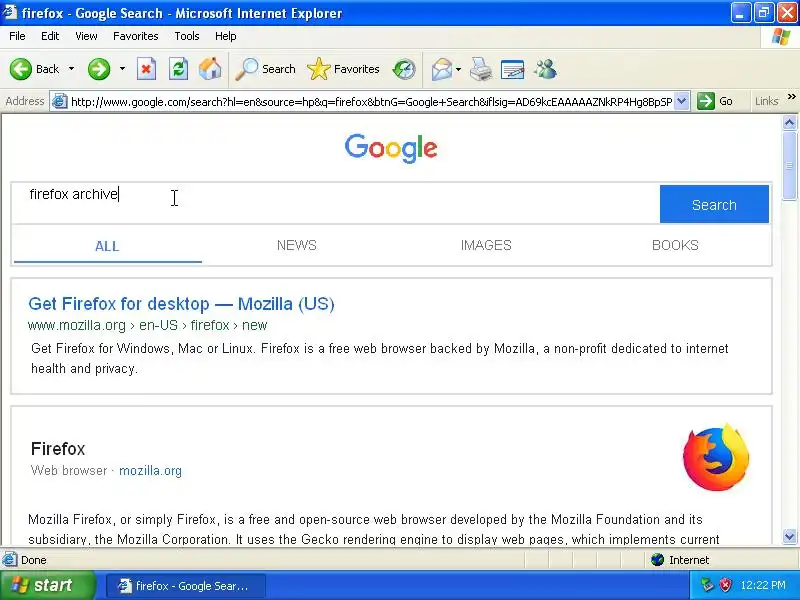Open the Mail envelope icon
Image resolution: width=800 pixels, height=600 pixels.
(x=441, y=69)
